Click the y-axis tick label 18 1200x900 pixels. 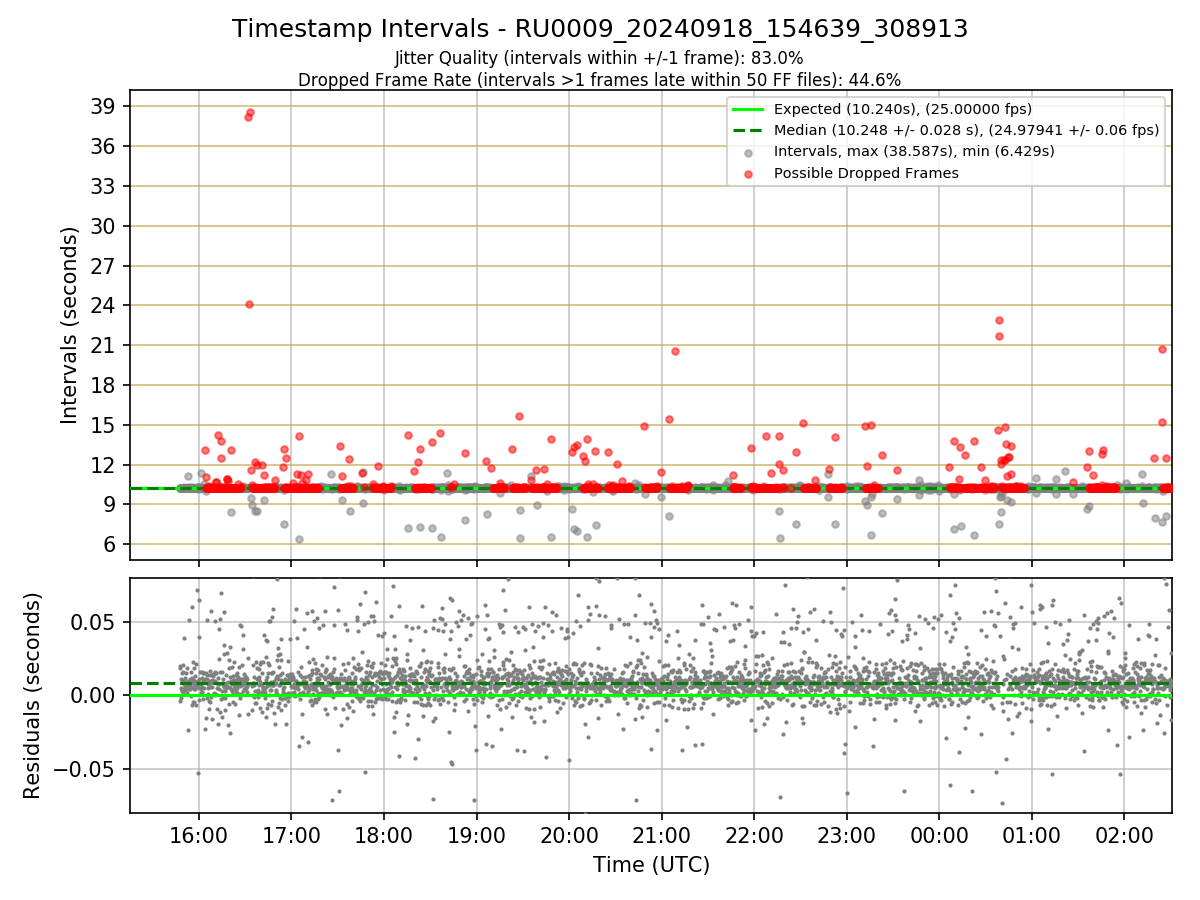point(102,385)
